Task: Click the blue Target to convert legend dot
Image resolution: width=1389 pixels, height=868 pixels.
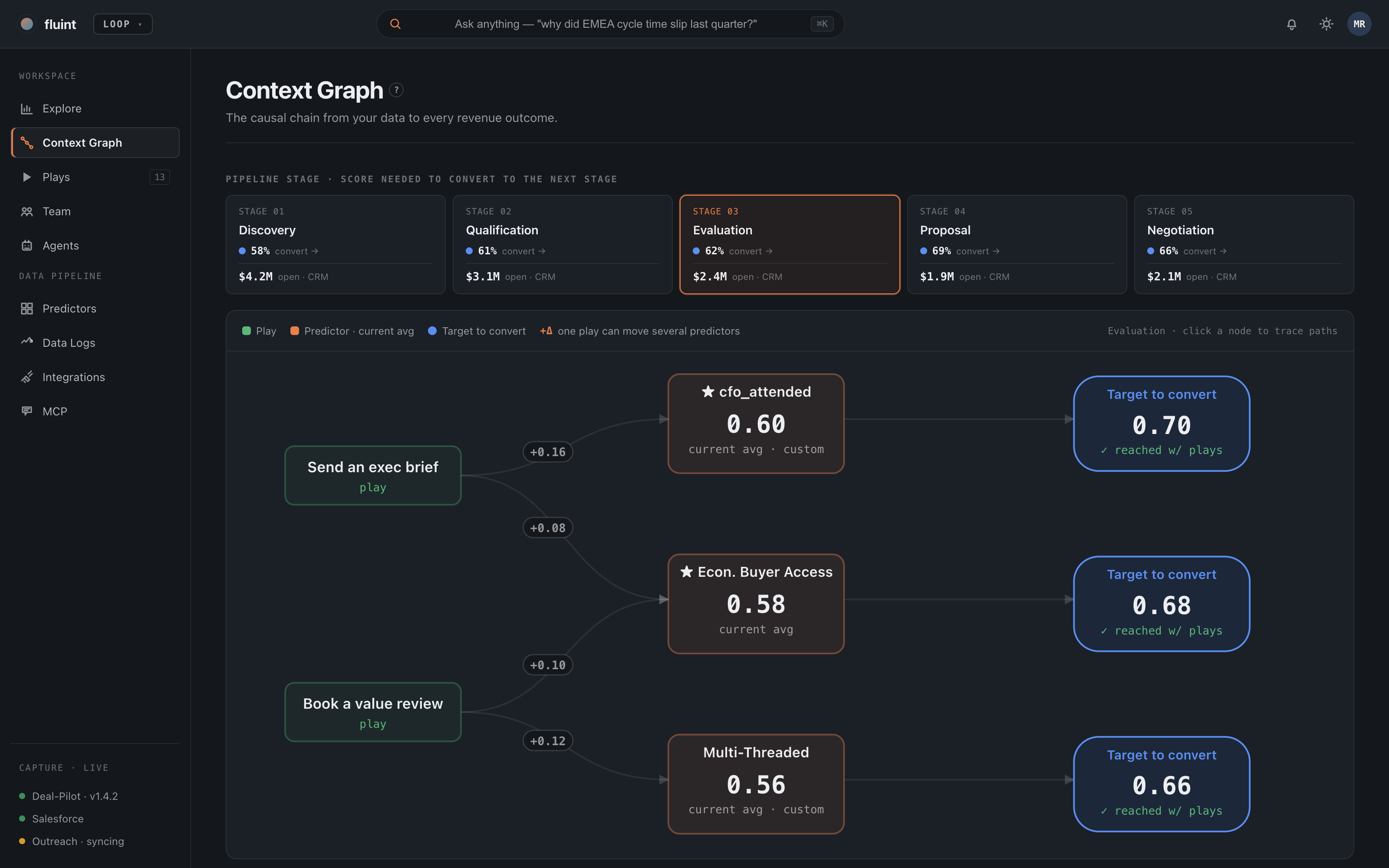Action: (432, 331)
